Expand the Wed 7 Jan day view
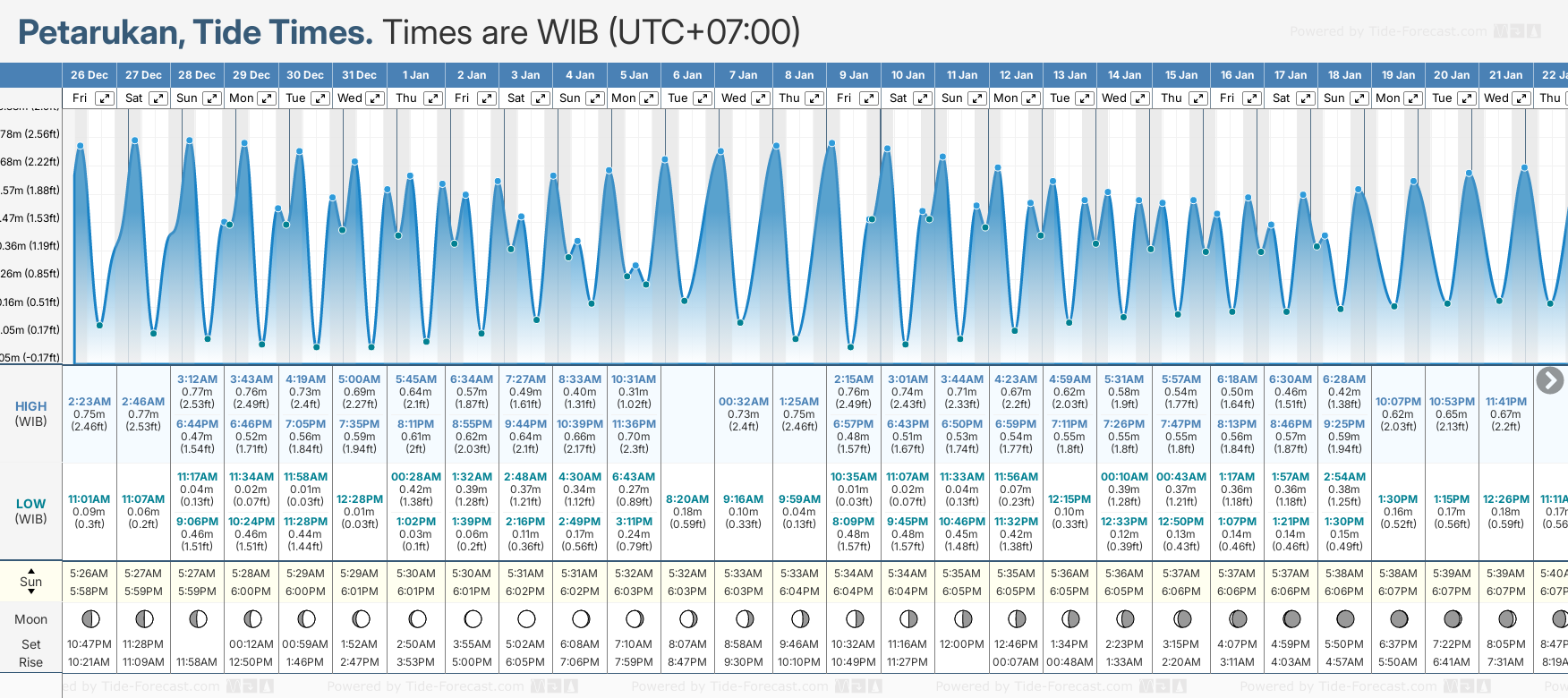Viewport: 1568px width, 698px height. (760, 98)
